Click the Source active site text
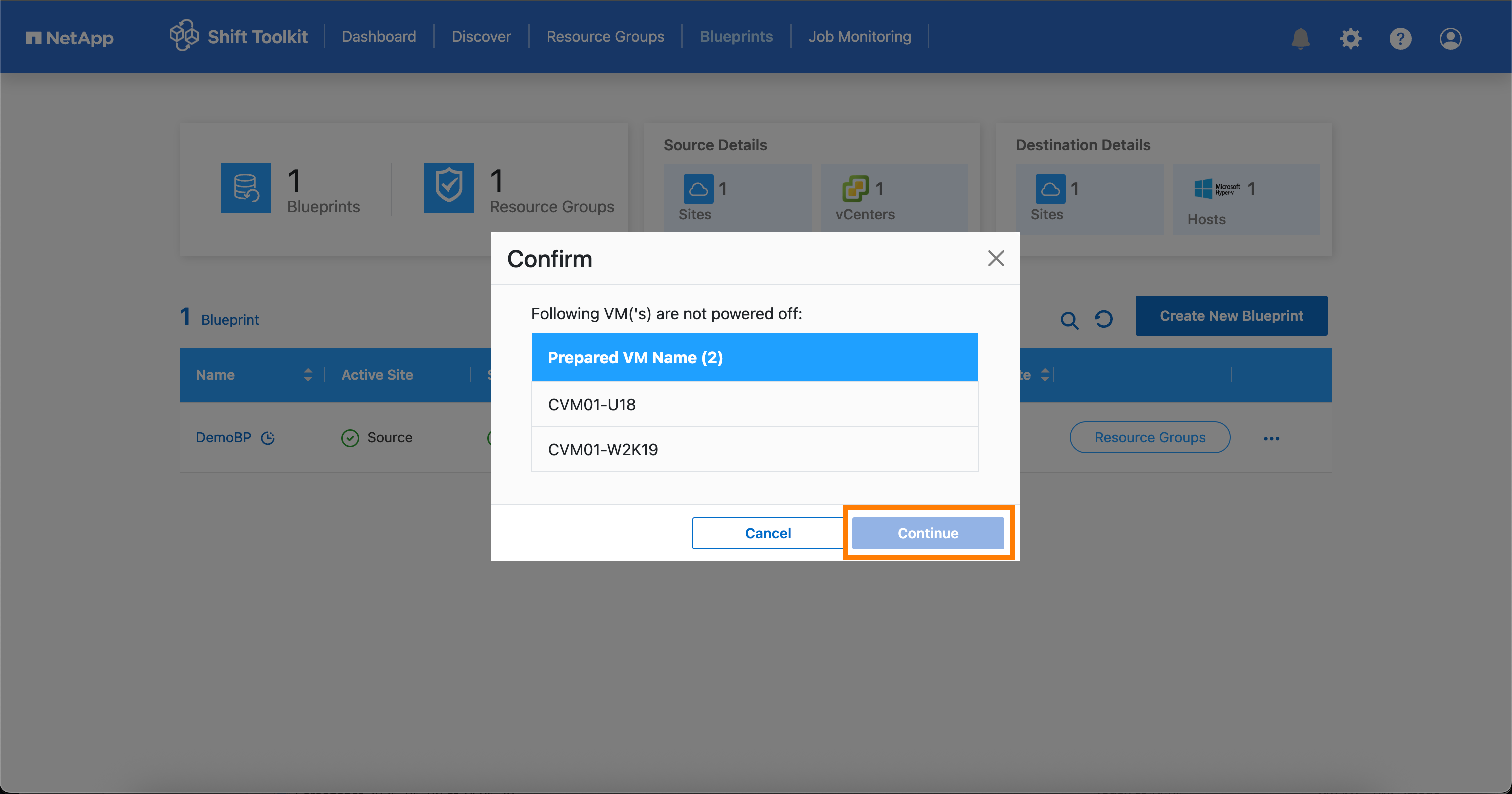The width and height of the screenshot is (1512, 794). coord(389,437)
